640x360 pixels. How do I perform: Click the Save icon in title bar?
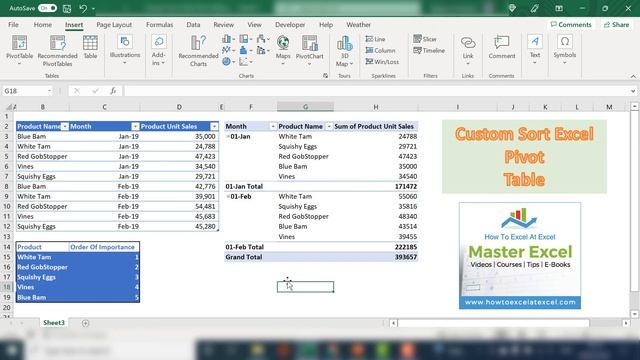point(67,8)
